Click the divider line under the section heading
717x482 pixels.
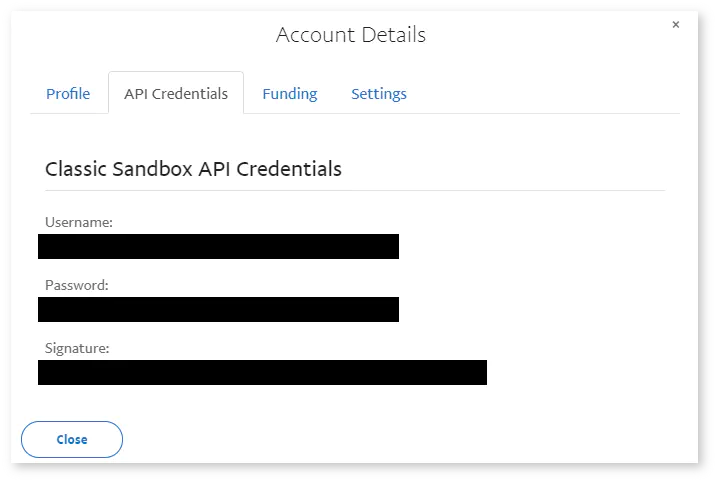(355, 190)
